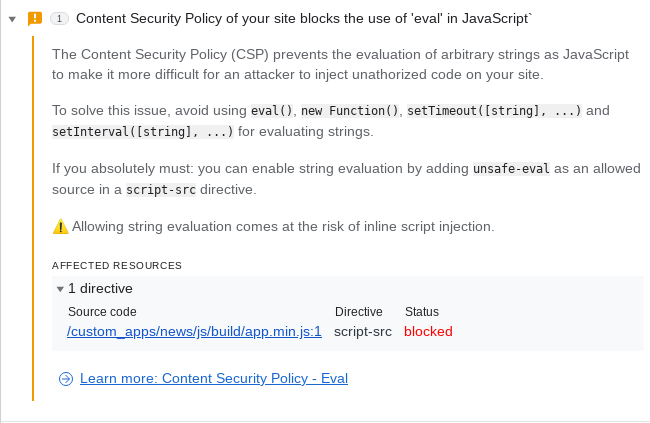
Task: Click the '1 directive' section label
Action: [100, 288]
